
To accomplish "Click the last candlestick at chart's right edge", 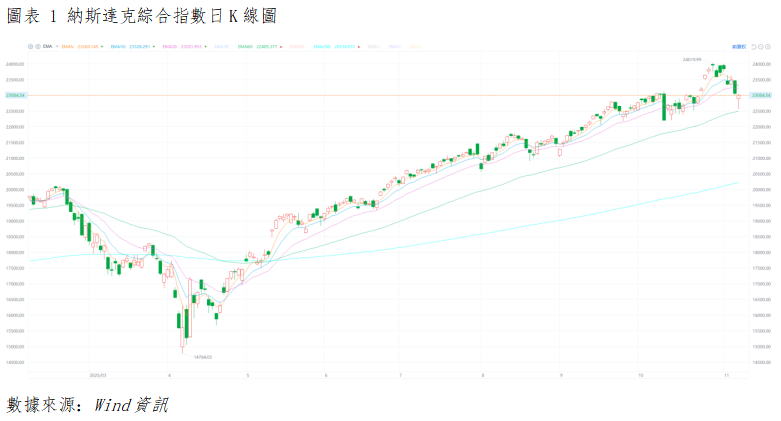I will [x=739, y=101].
